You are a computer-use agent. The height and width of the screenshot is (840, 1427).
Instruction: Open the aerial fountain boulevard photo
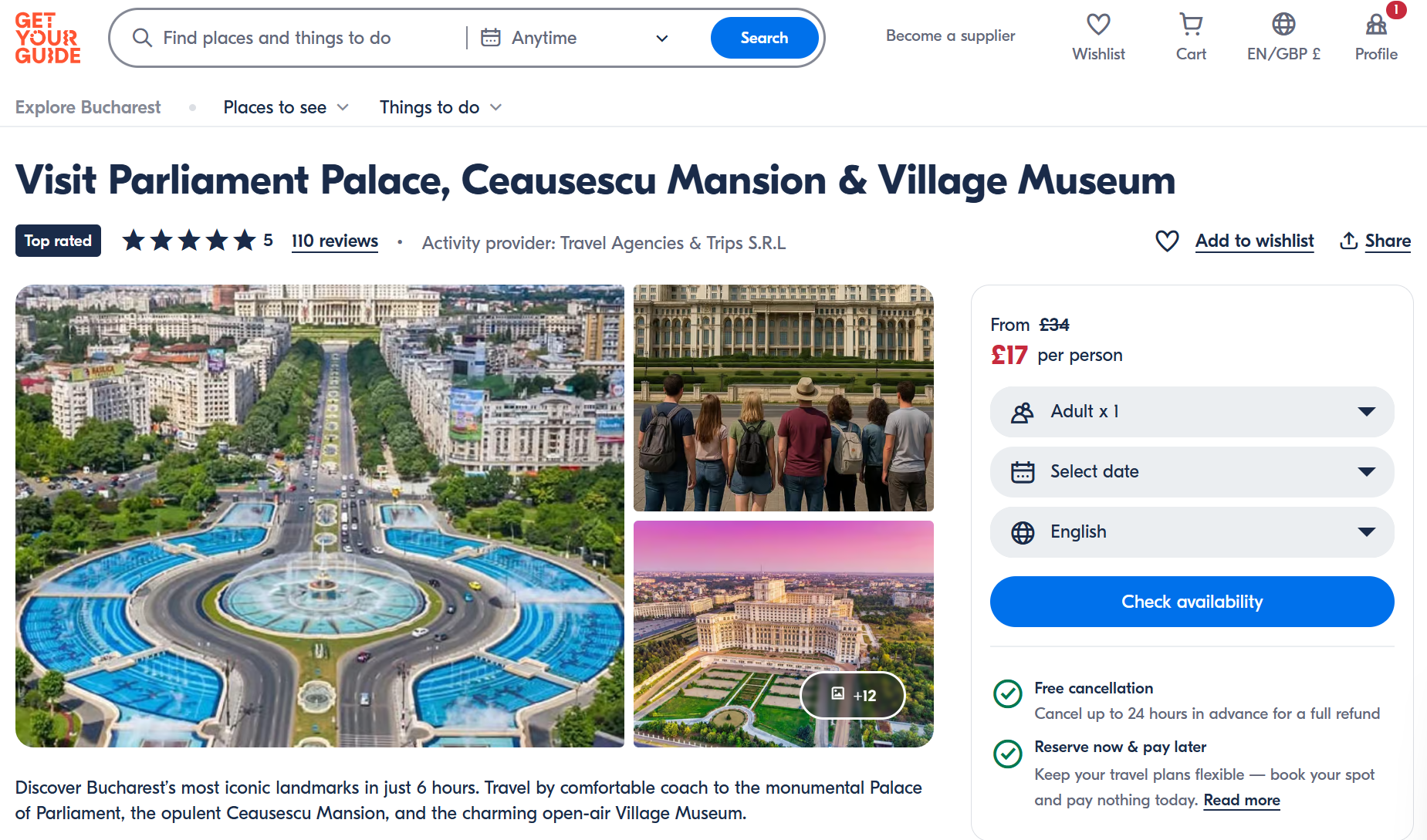(320, 515)
